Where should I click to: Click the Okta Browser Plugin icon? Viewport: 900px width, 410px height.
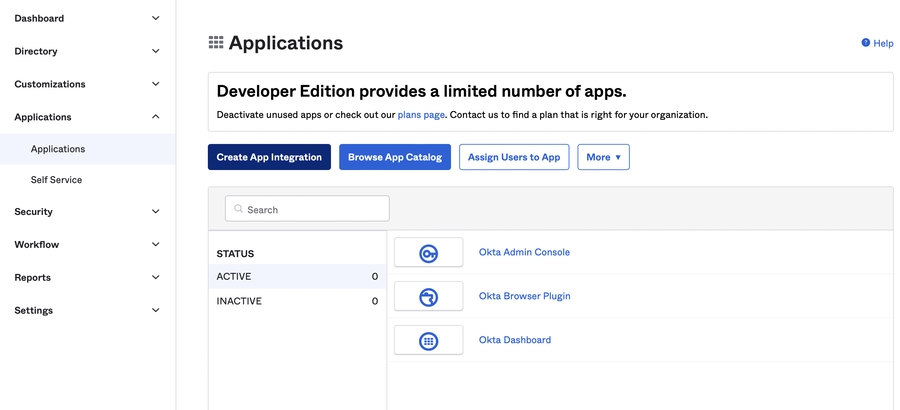click(428, 297)
